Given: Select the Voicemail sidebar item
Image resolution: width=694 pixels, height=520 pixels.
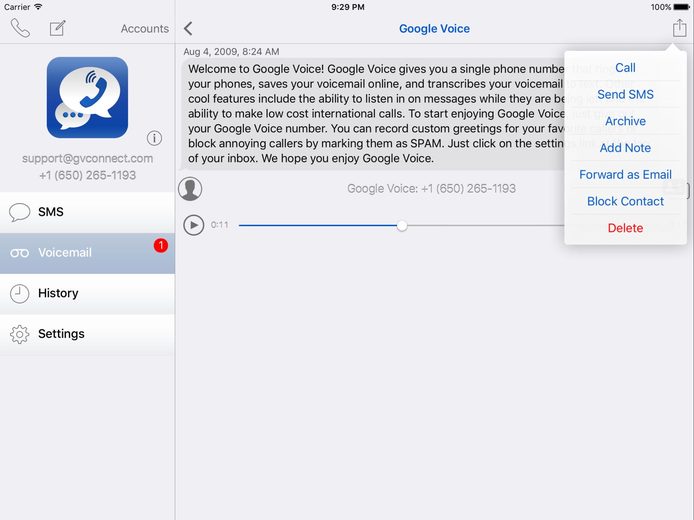Looking at the screenshot, I should (88, 253).
